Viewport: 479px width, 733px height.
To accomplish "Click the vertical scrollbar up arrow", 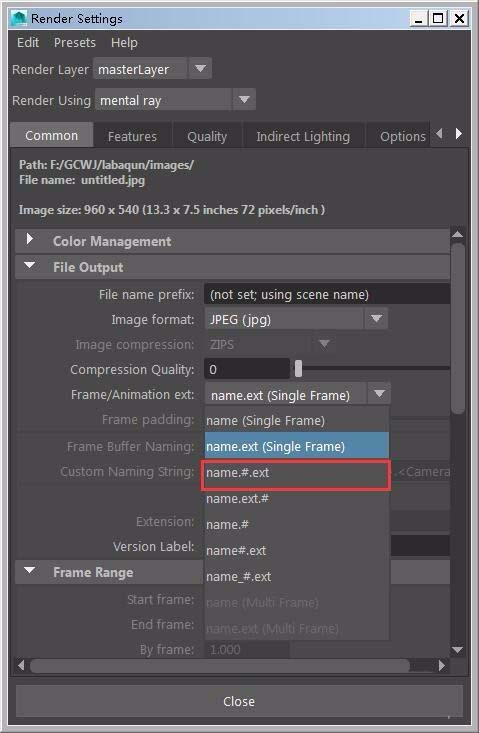I will (x=458, y=234).
